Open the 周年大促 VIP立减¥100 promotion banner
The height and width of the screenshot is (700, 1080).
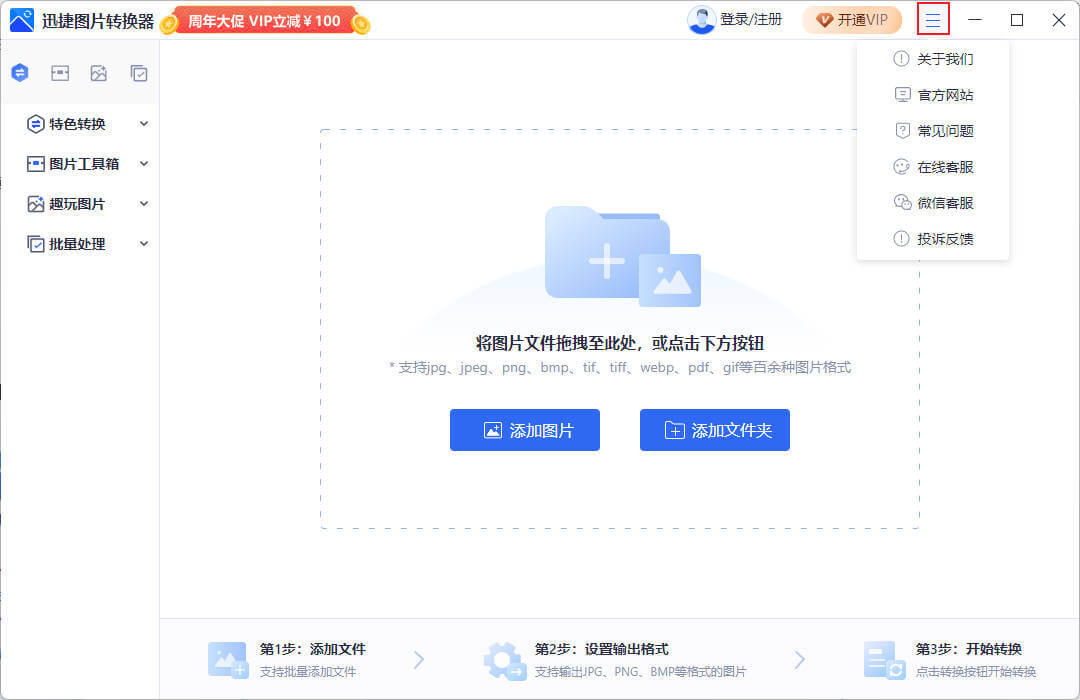click(x=265, y=21)
